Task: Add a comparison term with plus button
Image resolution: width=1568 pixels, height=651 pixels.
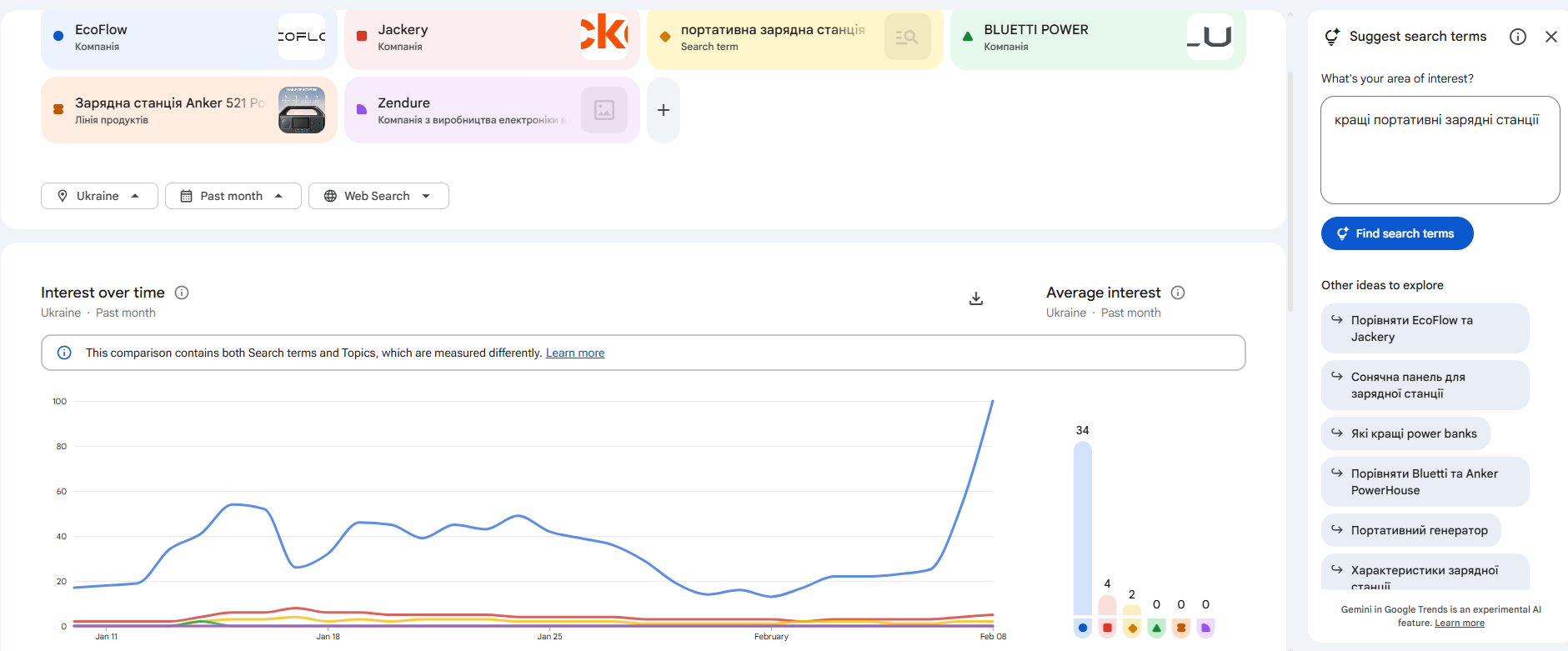Action: tap(664, 110)
